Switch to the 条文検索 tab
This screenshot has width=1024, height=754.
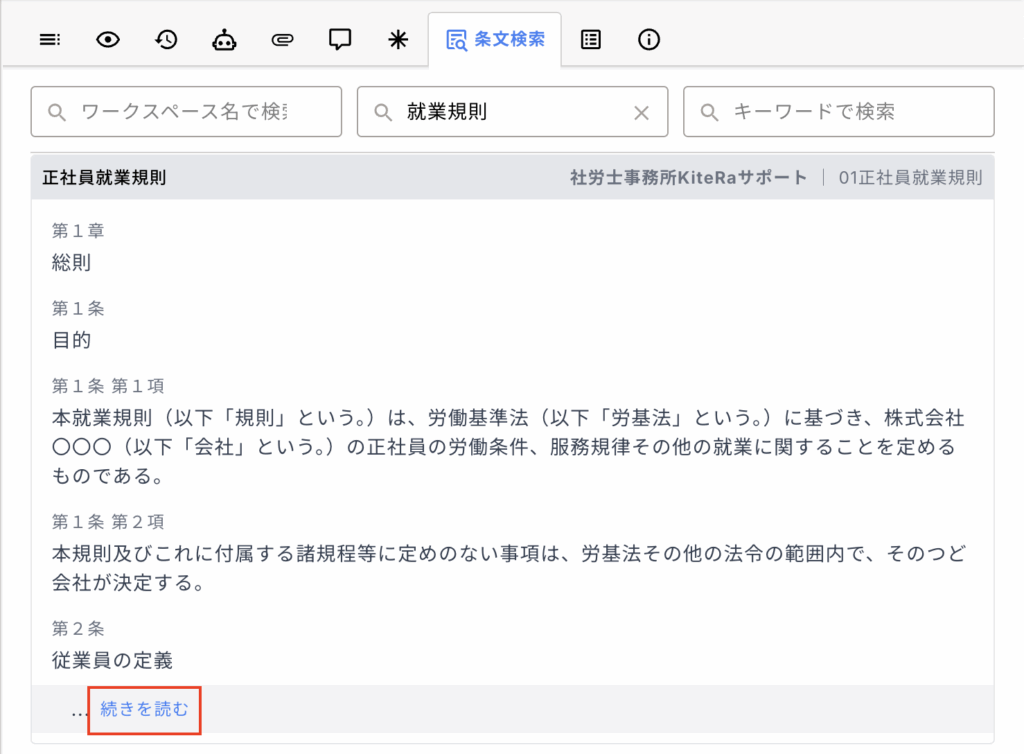495,40
